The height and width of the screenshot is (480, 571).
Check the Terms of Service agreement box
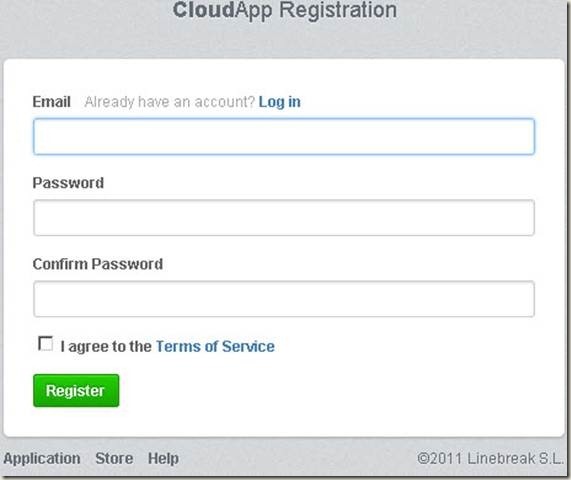pyautogui.click(x=46, y=343)
